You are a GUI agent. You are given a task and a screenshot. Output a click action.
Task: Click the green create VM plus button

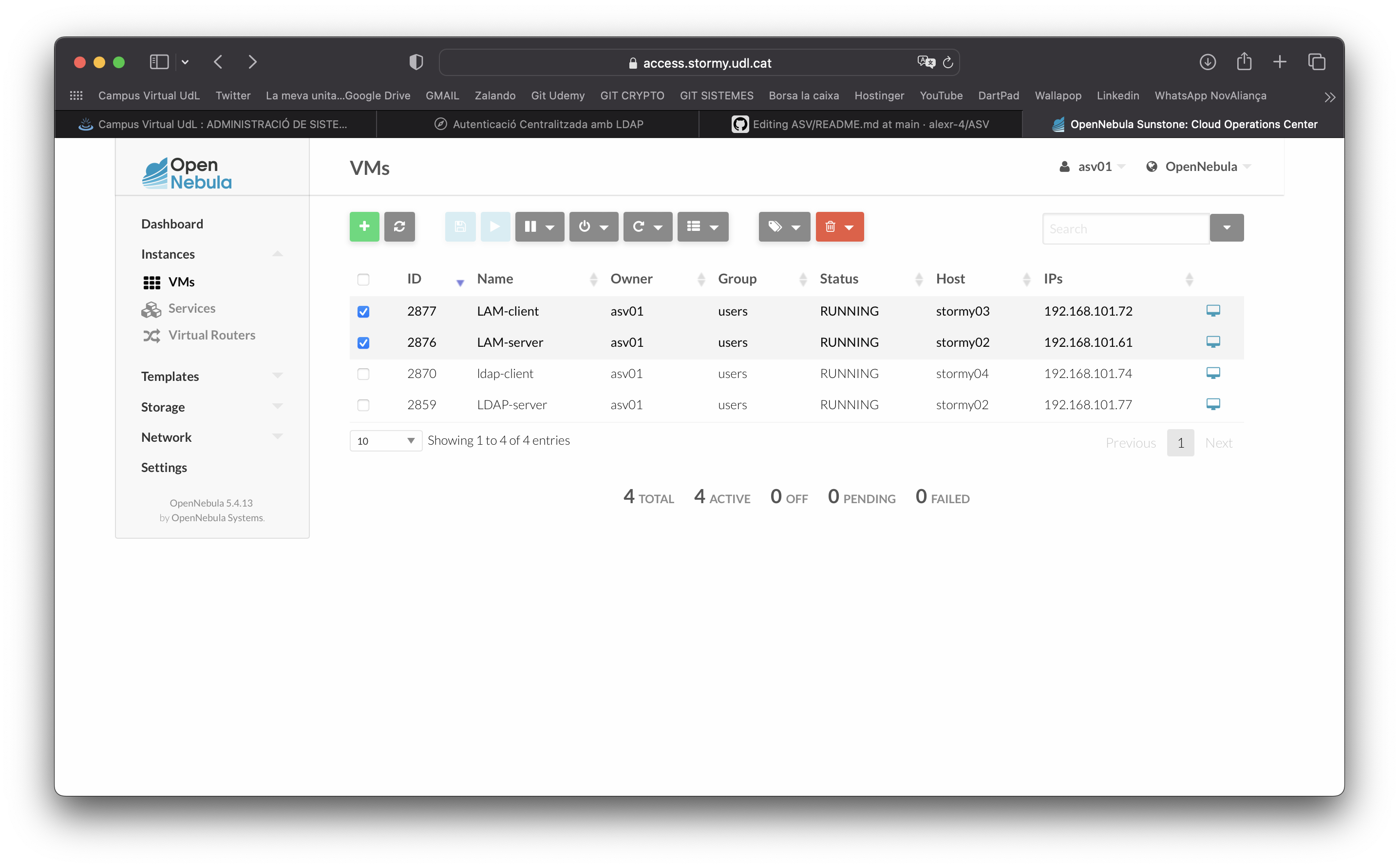(x=364, y=227)
